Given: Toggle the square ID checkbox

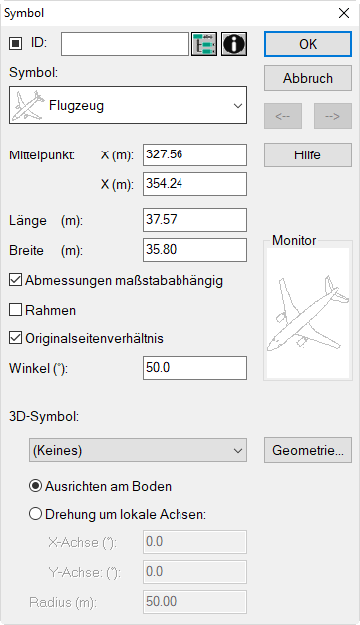Looking at the screenshot, I should (x=16, y=43).
